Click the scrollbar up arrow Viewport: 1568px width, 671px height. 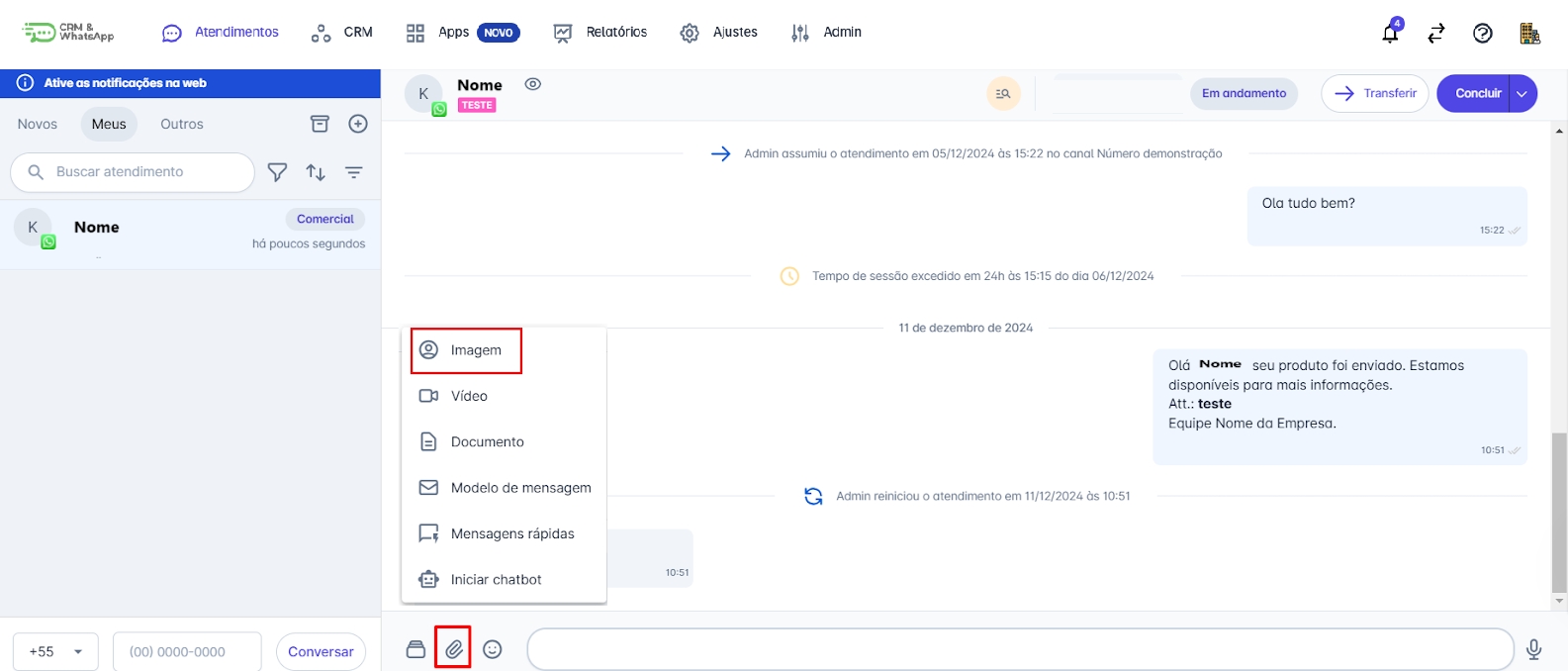pos(1560,130)
